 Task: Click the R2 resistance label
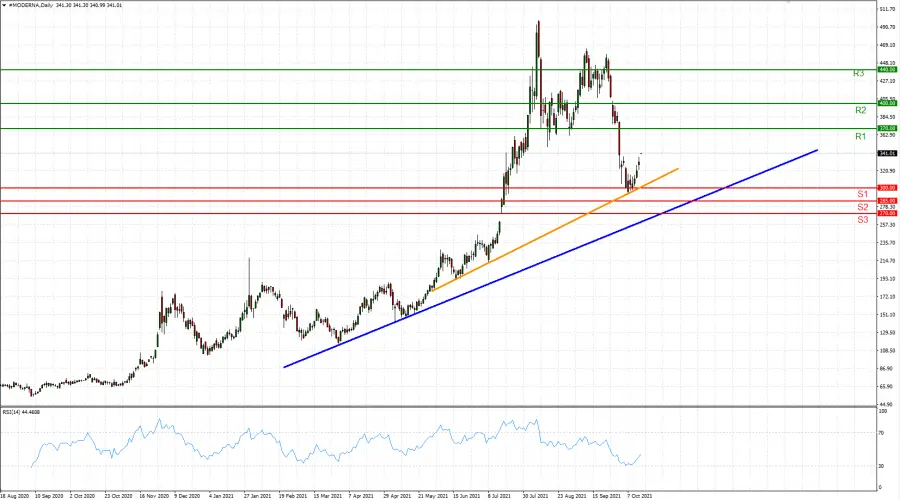pos(860,110)
